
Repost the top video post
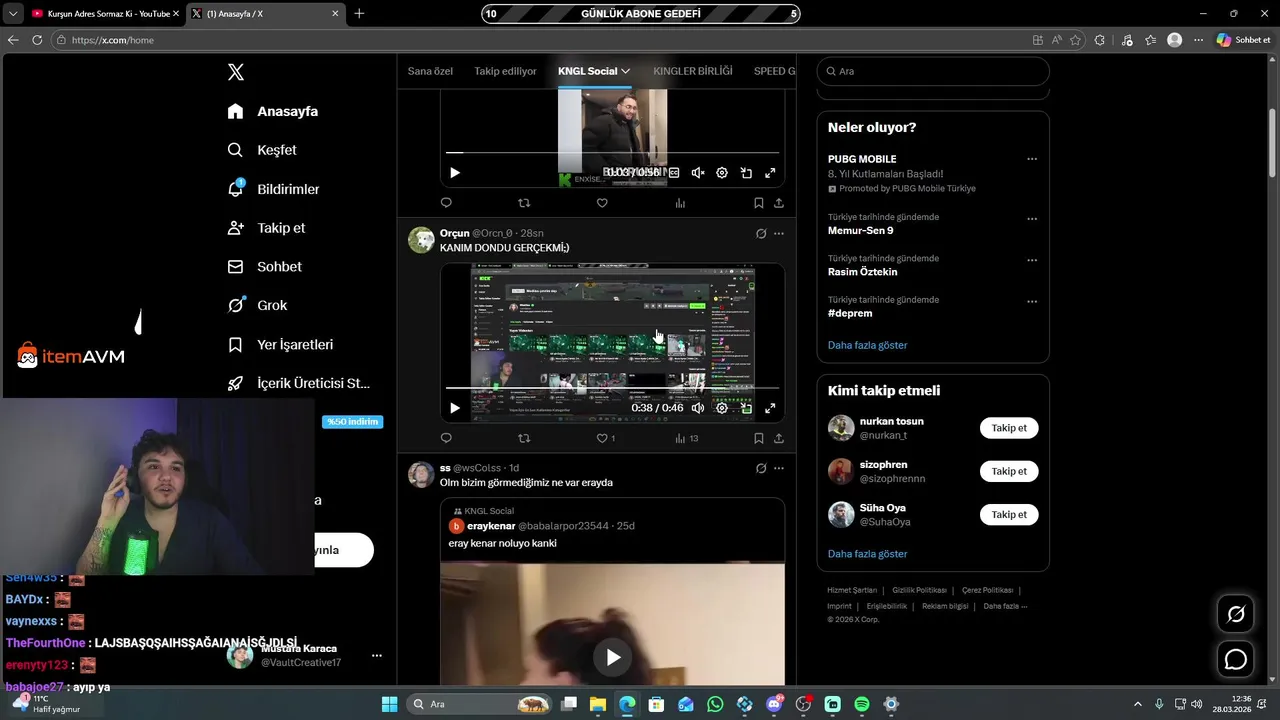coord(524,203)
